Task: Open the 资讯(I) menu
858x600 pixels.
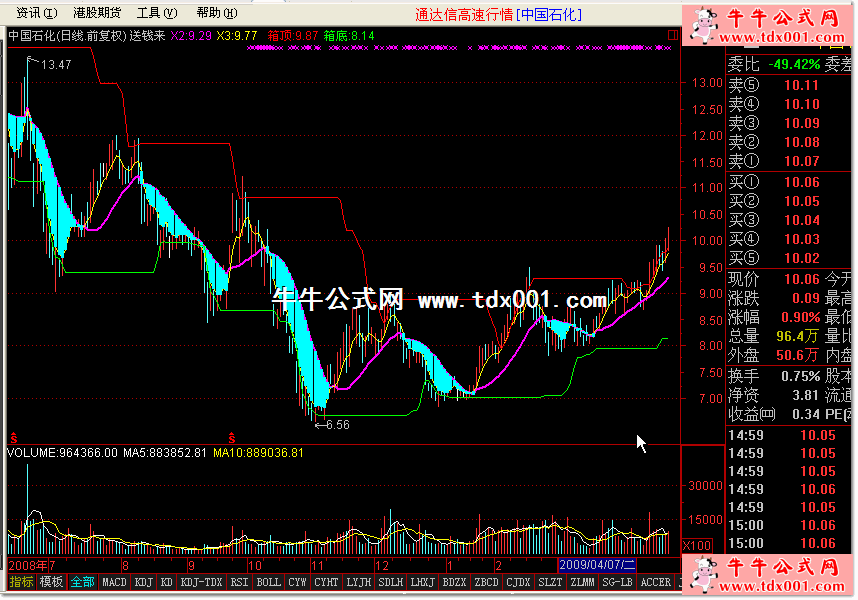Action: point(37,13)
